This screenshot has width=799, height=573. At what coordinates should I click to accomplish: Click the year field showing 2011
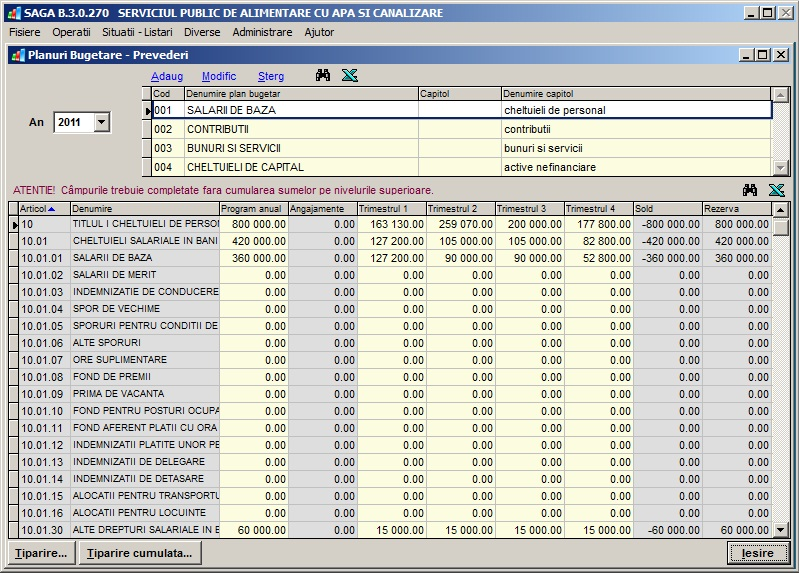pyautogui.click(x=74, y=122)
